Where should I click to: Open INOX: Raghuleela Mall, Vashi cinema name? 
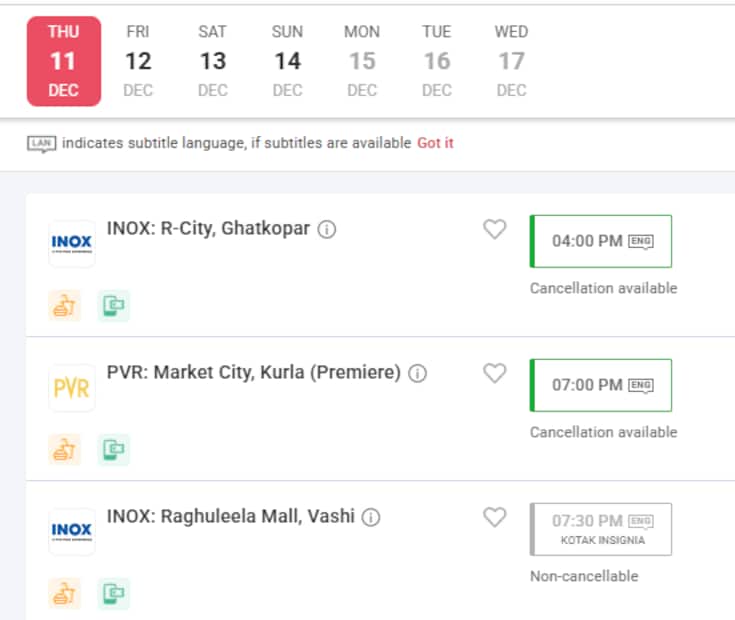pyautogui.click(x=231, y=517)
